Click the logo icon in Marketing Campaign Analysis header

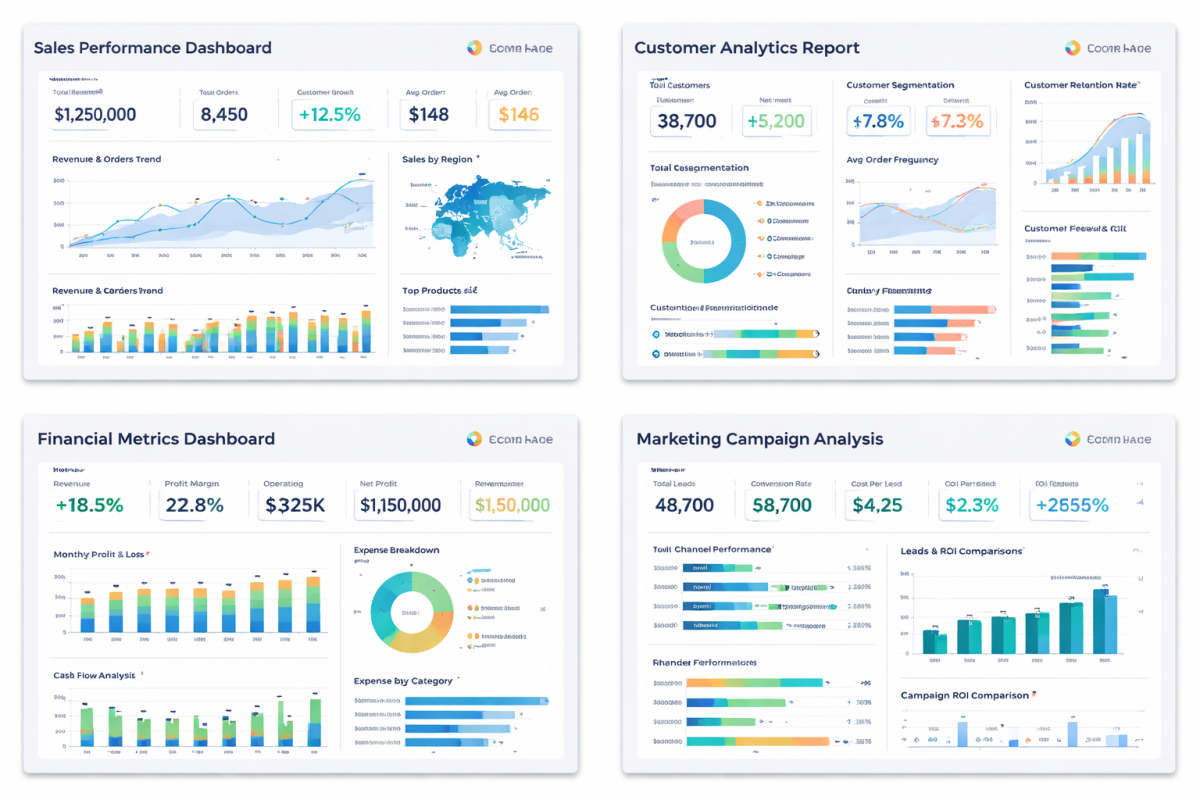(x=1072, y=439)
